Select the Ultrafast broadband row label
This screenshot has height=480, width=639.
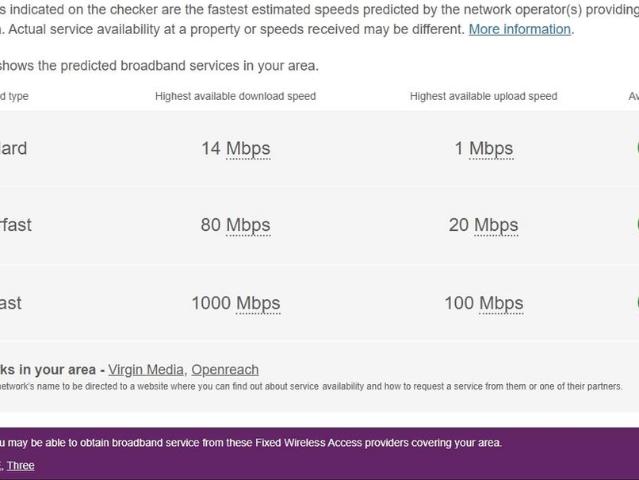pos(11,303)
